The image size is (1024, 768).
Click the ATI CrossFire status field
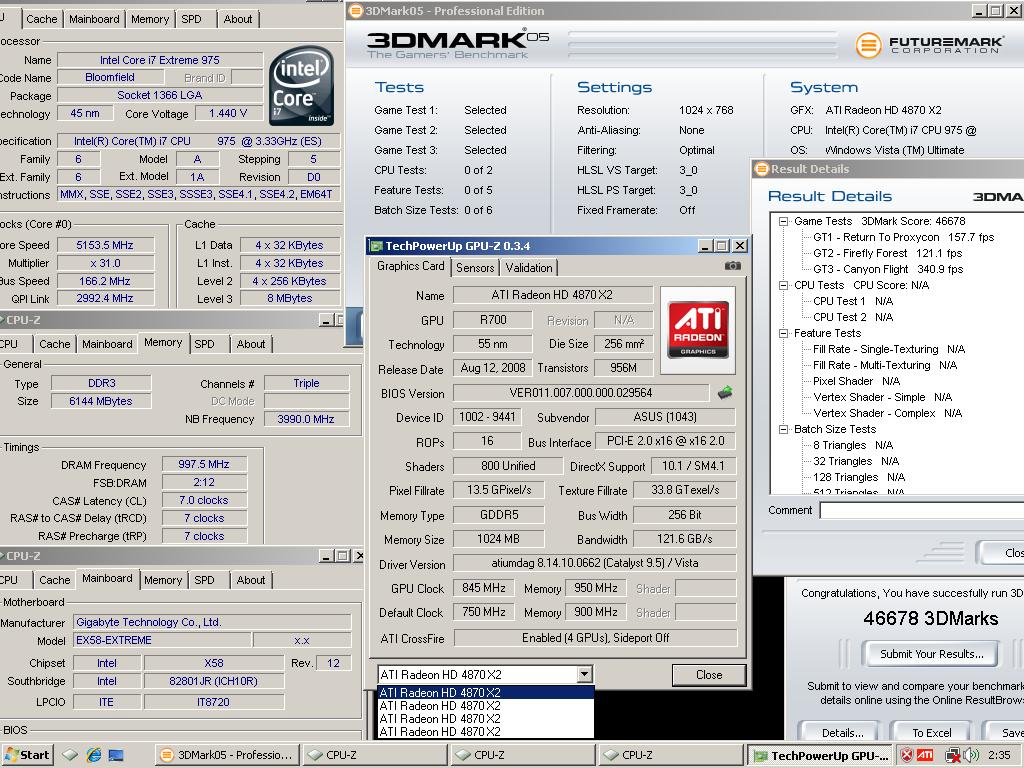click(595, 637)
